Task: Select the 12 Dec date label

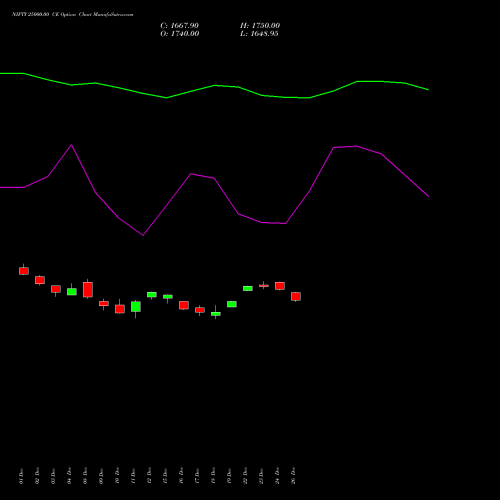Action: (149, 476)
